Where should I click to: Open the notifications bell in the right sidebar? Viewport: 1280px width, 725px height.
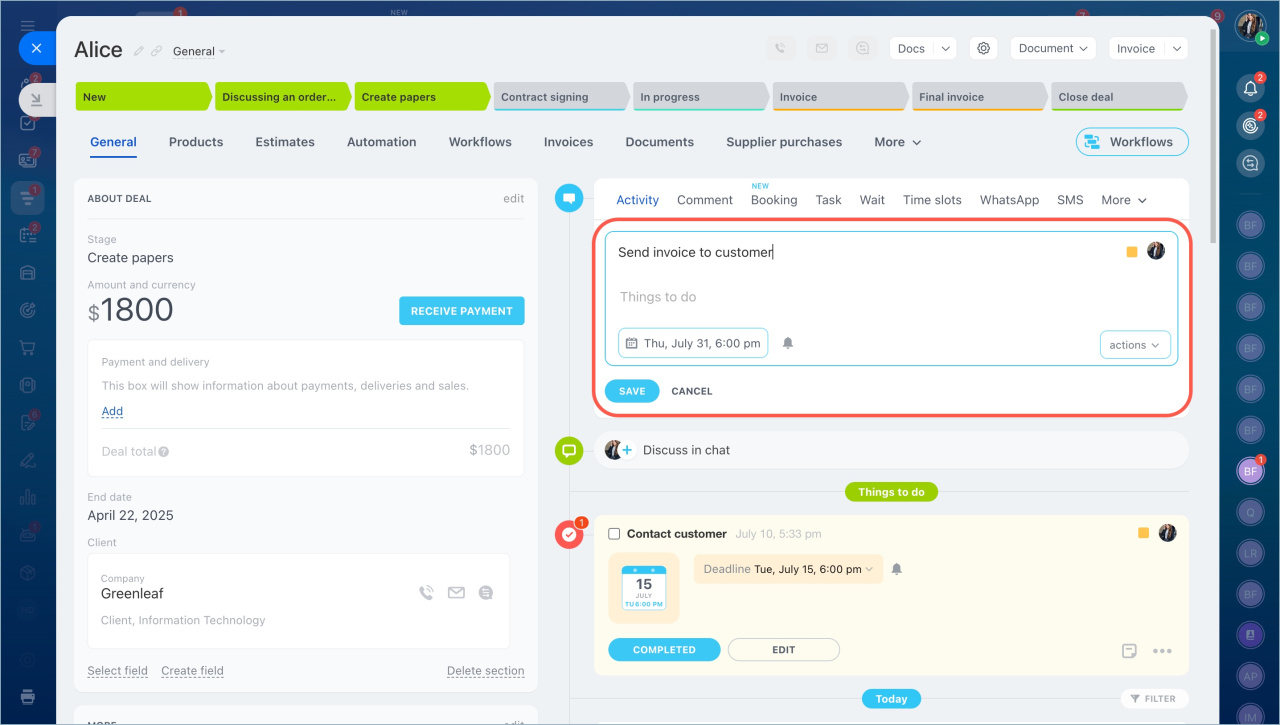pyautogui.click(x=1250, y=88)
